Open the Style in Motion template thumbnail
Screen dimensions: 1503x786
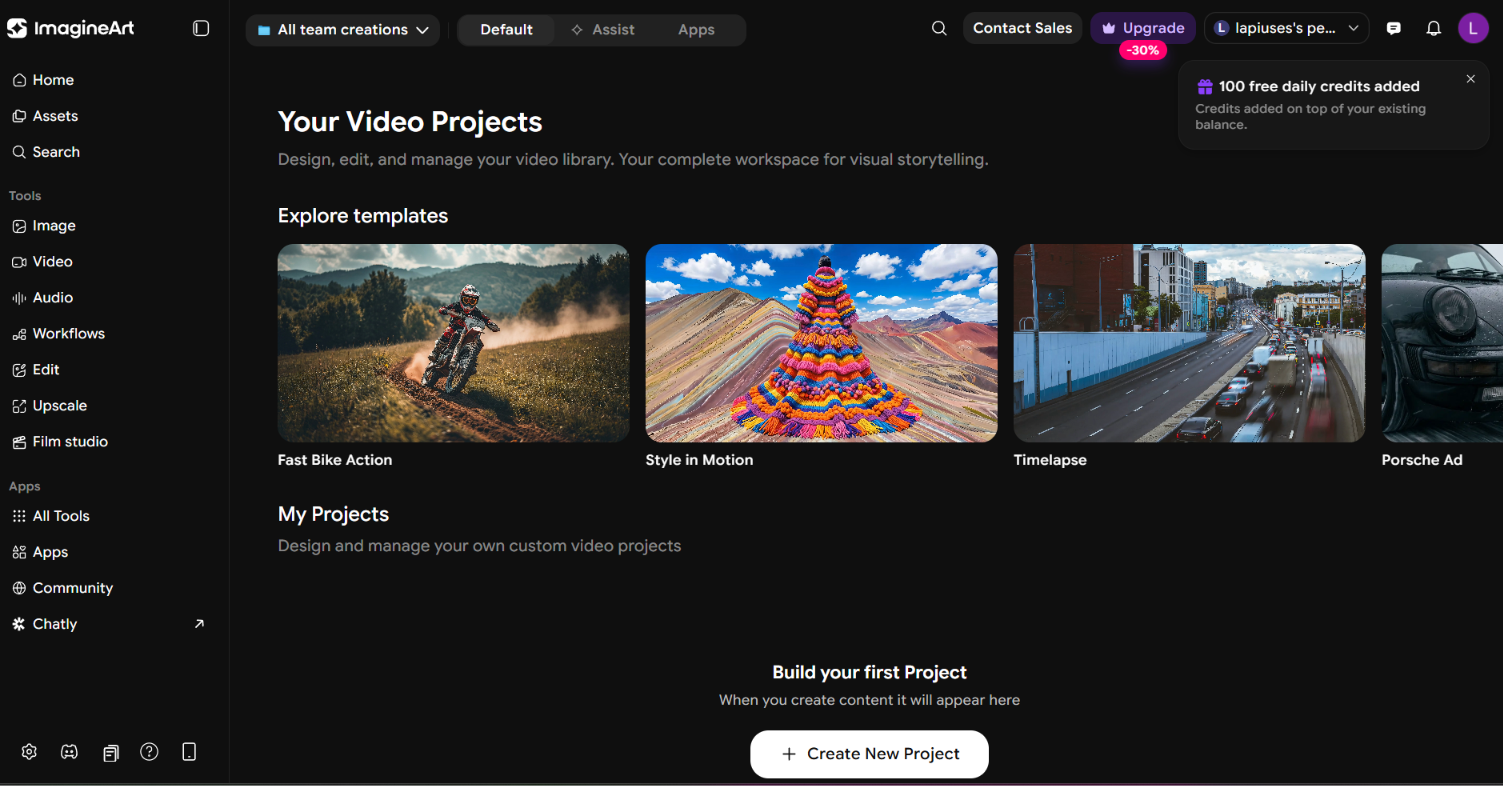point(821,343)
